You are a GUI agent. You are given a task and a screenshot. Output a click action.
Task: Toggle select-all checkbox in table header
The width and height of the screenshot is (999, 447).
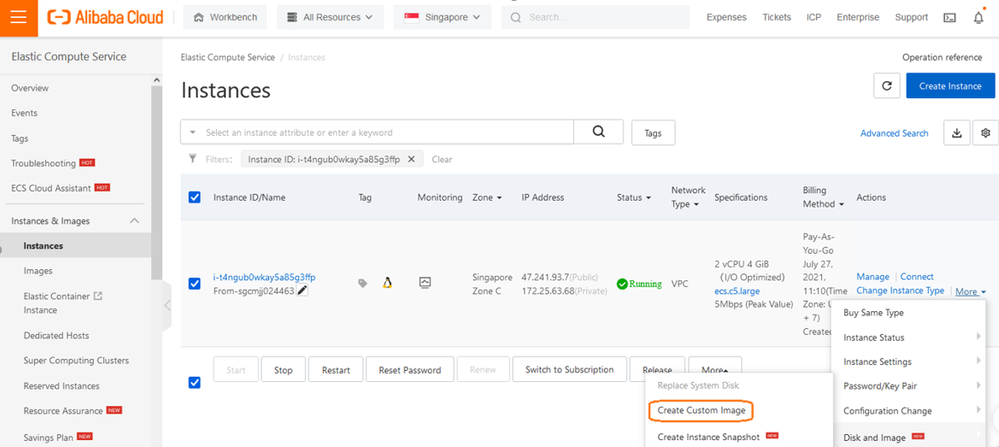(x=194, y=198)
